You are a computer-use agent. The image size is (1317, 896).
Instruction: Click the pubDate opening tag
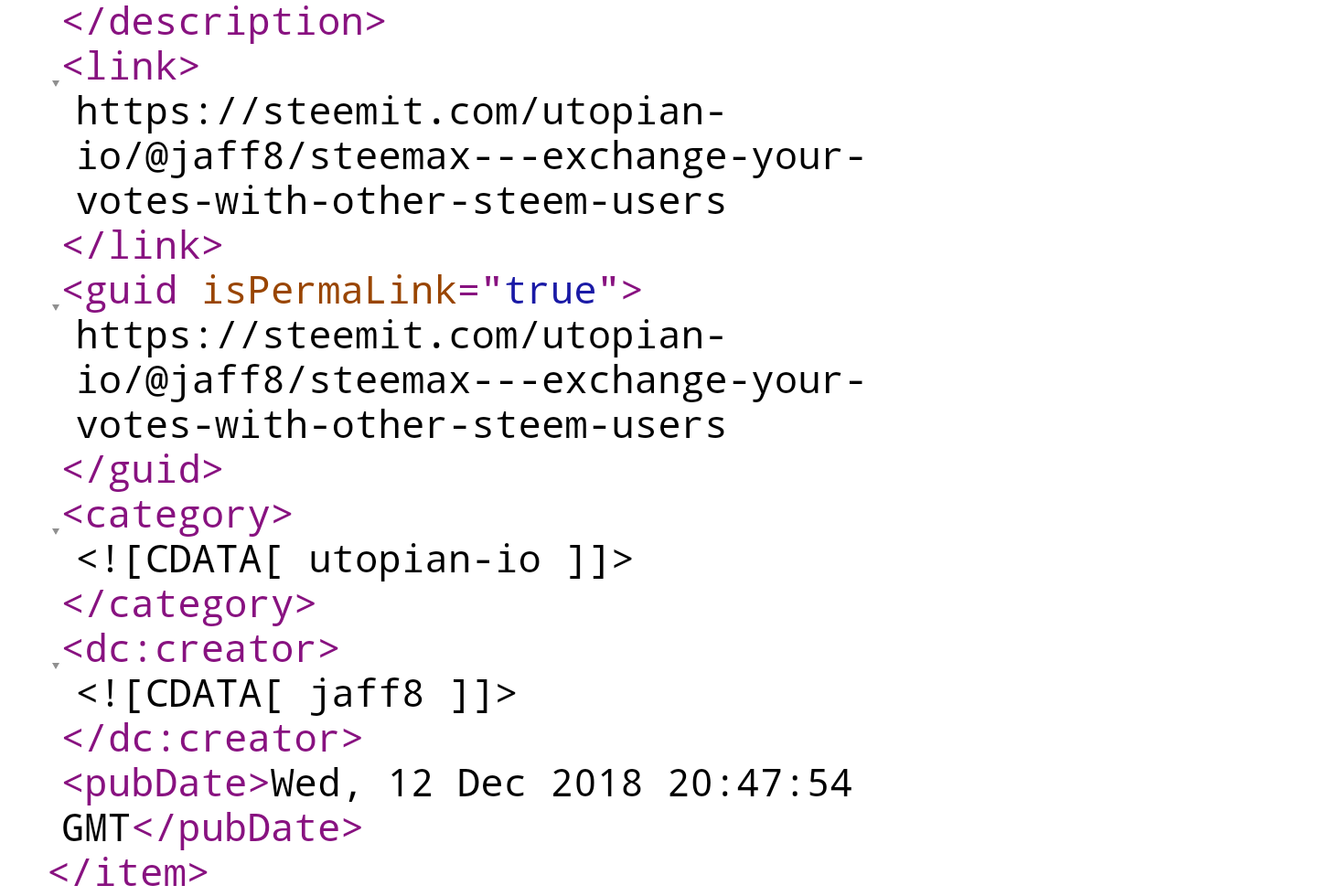click(x=166, y=784)
